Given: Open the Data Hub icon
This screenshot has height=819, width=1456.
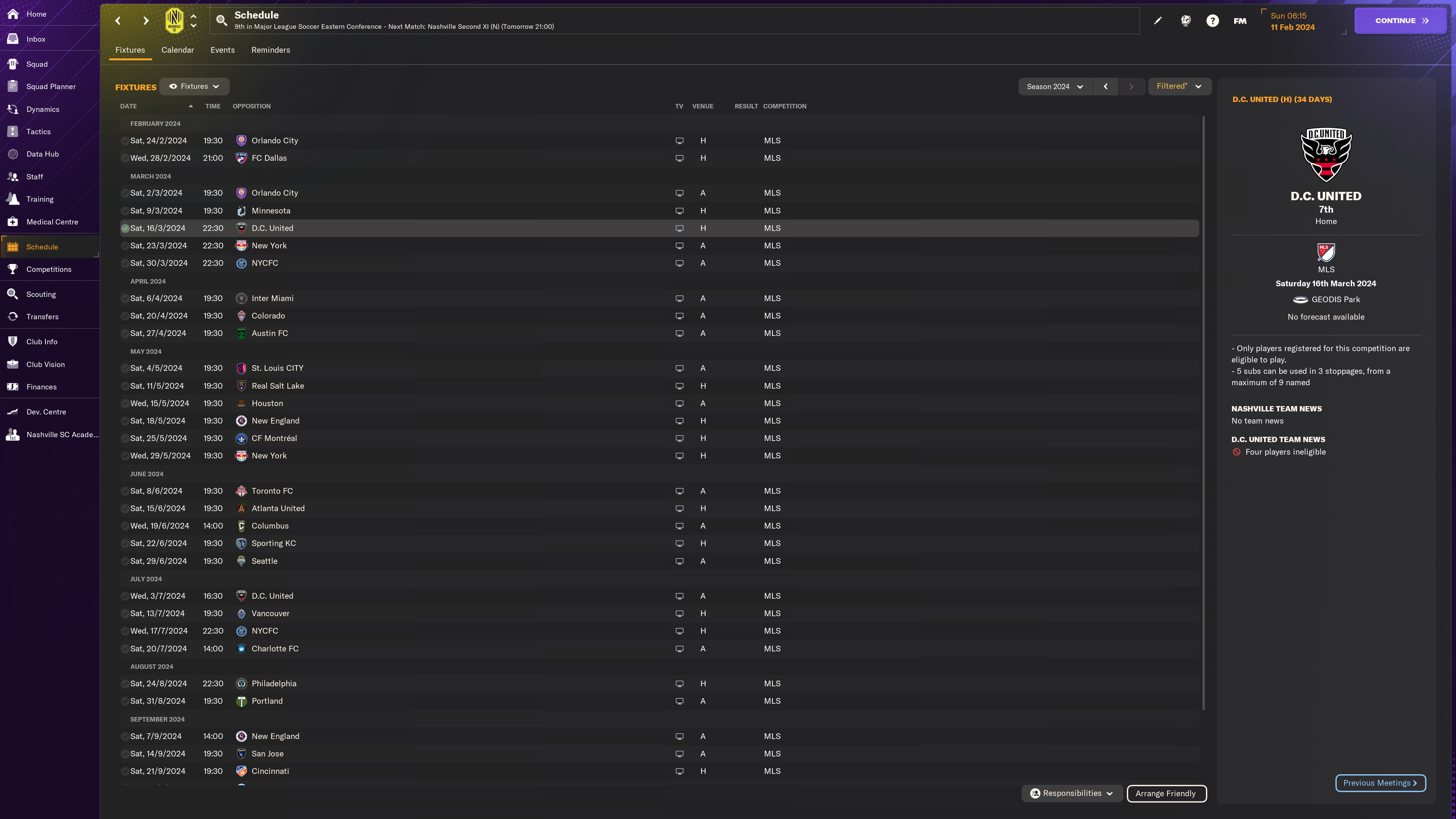Looking at the screenshot, I should click(13, 154).
